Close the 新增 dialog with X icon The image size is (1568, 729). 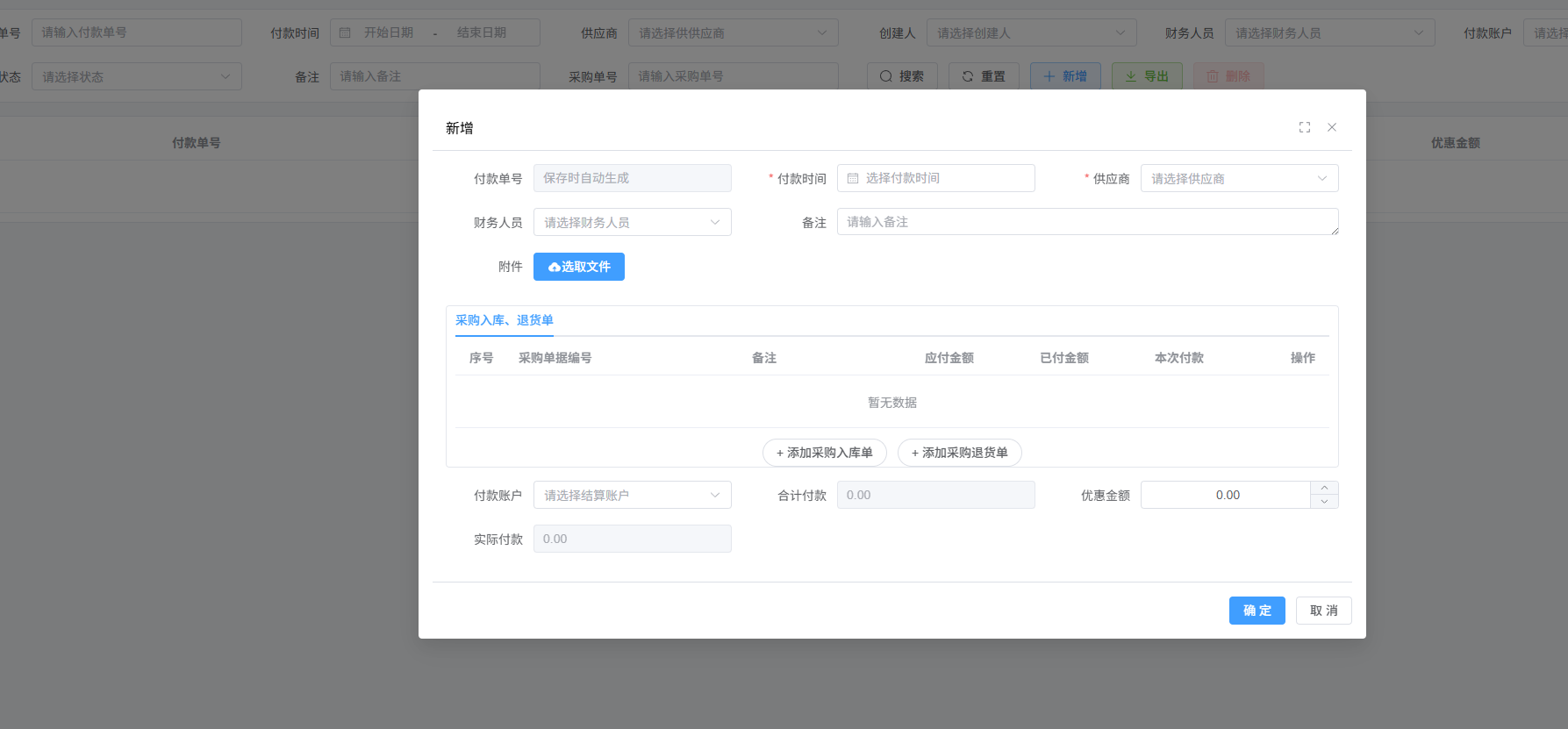click(1332, 127)
